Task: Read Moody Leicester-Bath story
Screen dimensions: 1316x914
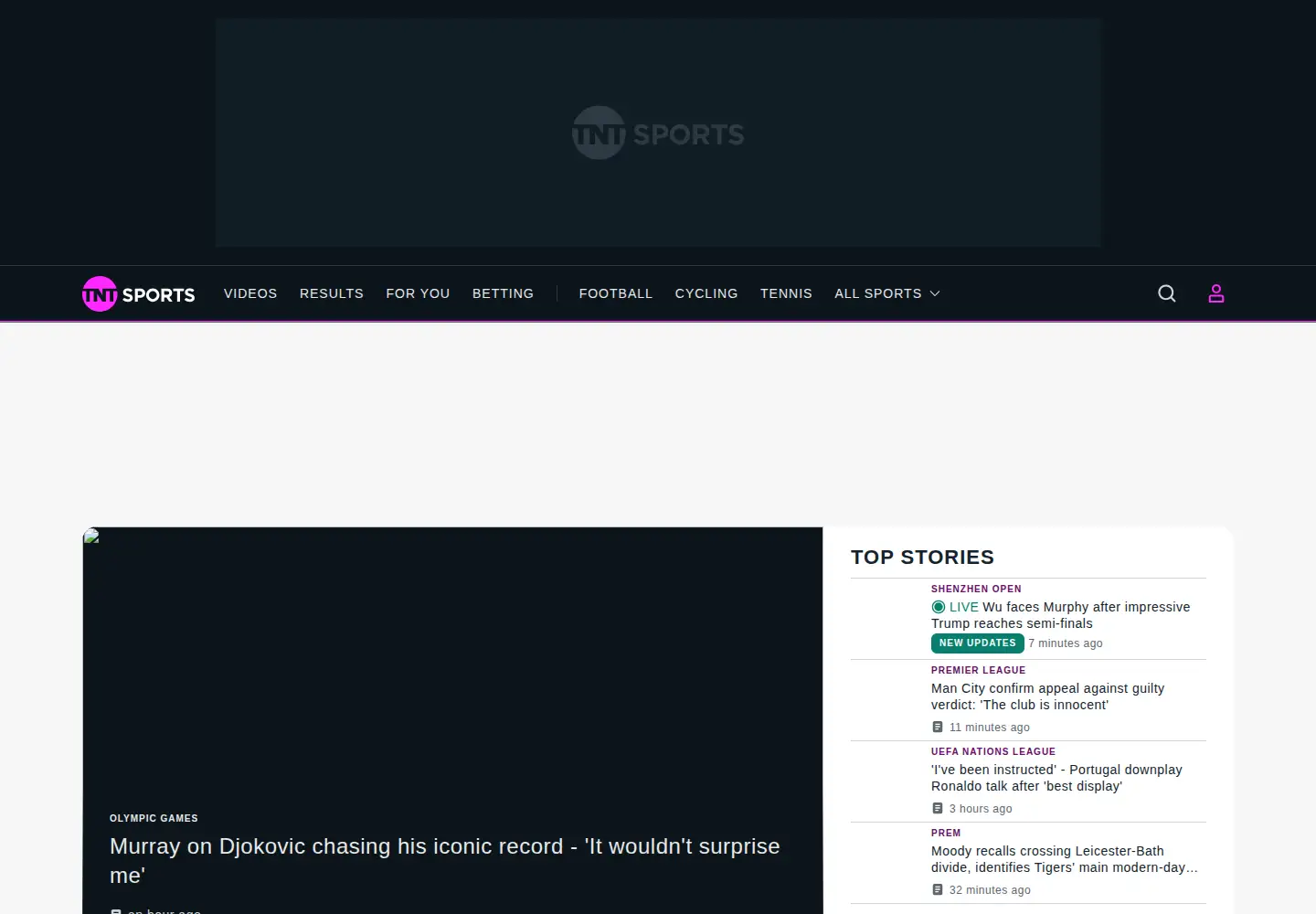Action: [x=1065, y=859]
